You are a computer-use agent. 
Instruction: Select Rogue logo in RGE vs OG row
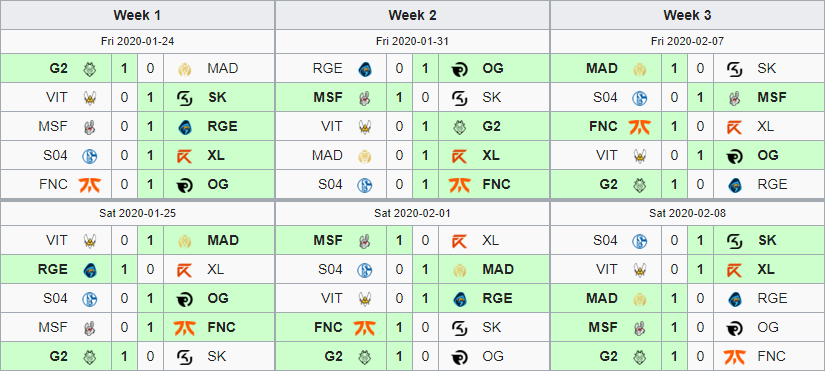(365, 68)
